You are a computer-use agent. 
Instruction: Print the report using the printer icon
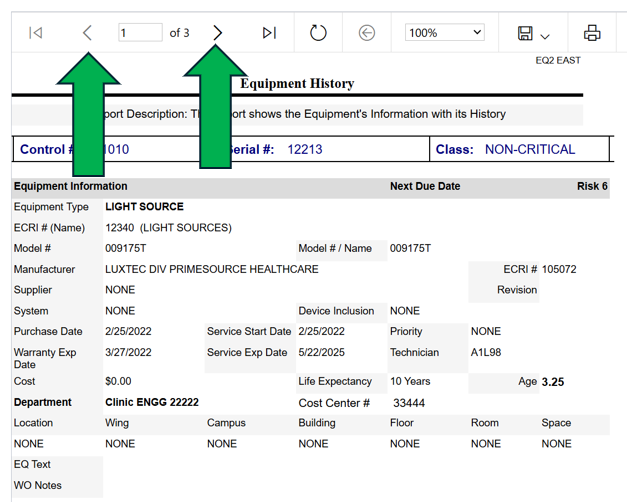click(592, 33)
